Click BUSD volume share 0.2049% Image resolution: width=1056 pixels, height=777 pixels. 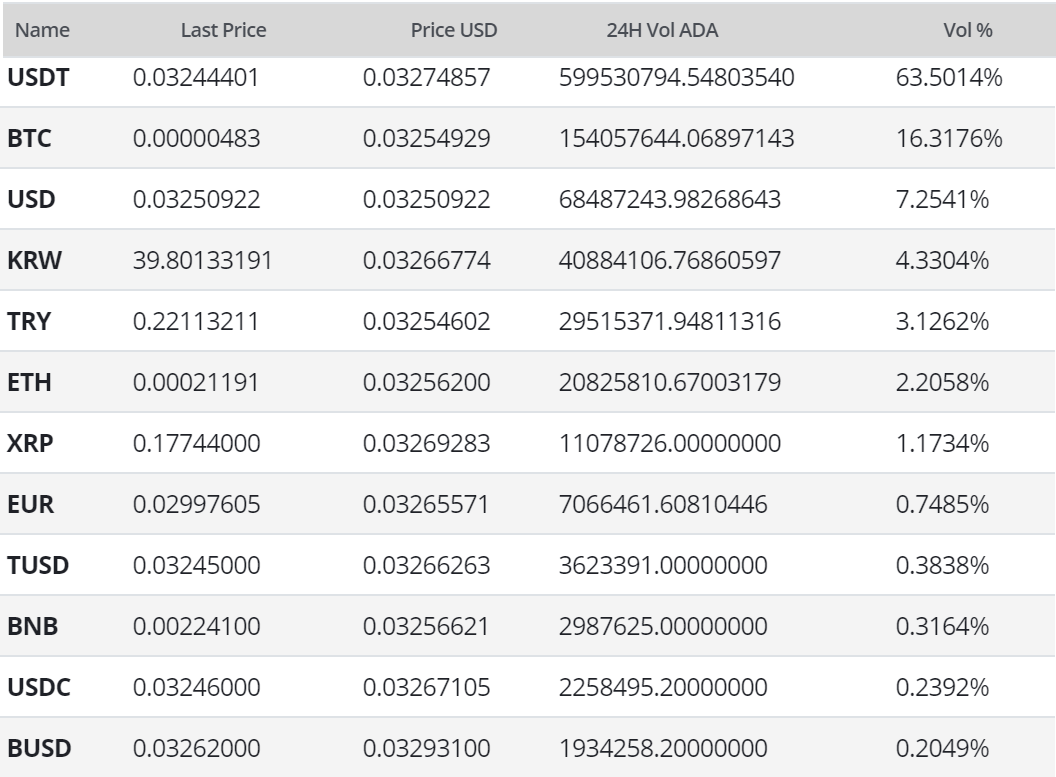pyautogui.click(x=942, y=748)
